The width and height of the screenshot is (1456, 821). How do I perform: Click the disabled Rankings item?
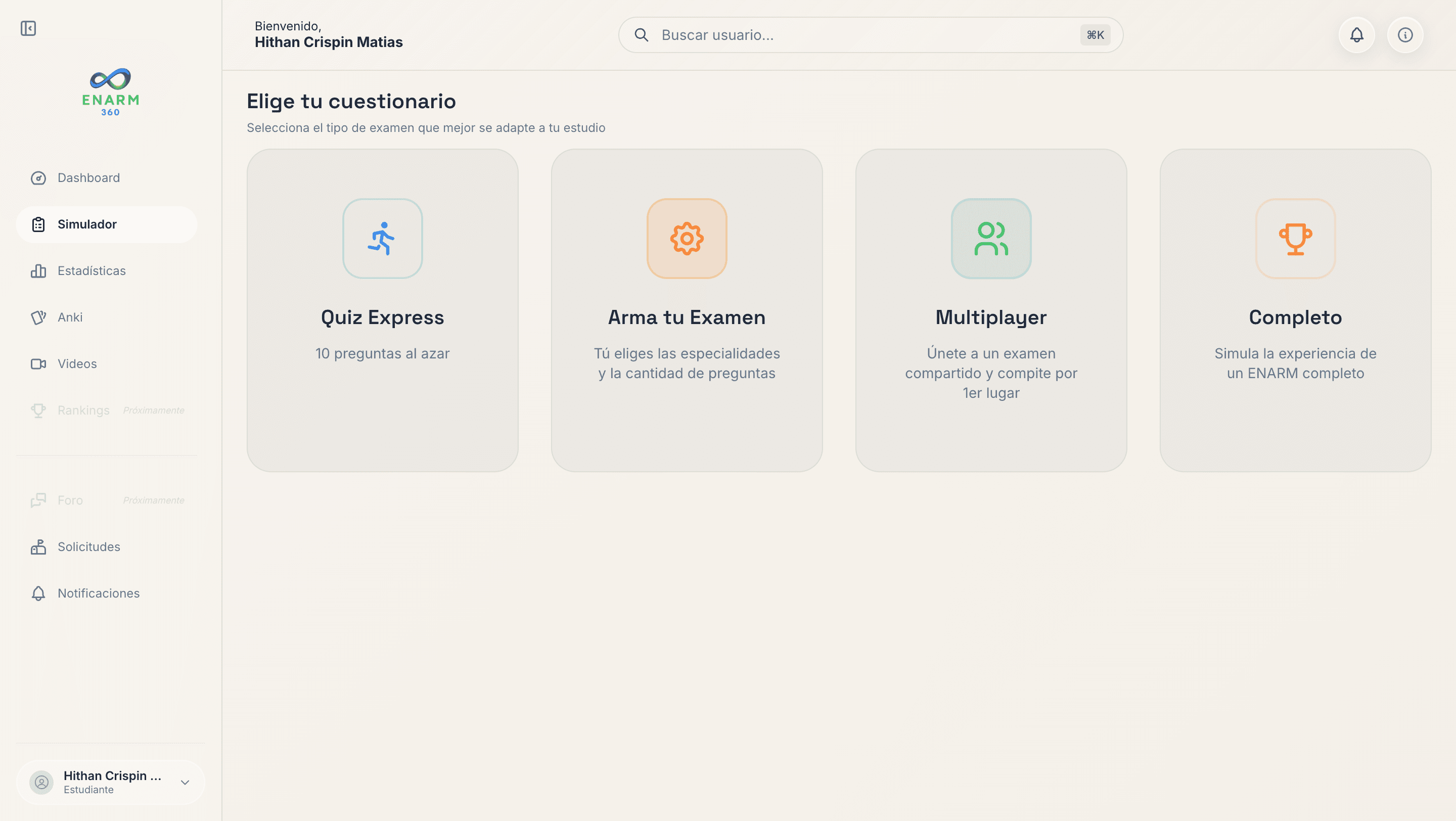click(106, 410)
